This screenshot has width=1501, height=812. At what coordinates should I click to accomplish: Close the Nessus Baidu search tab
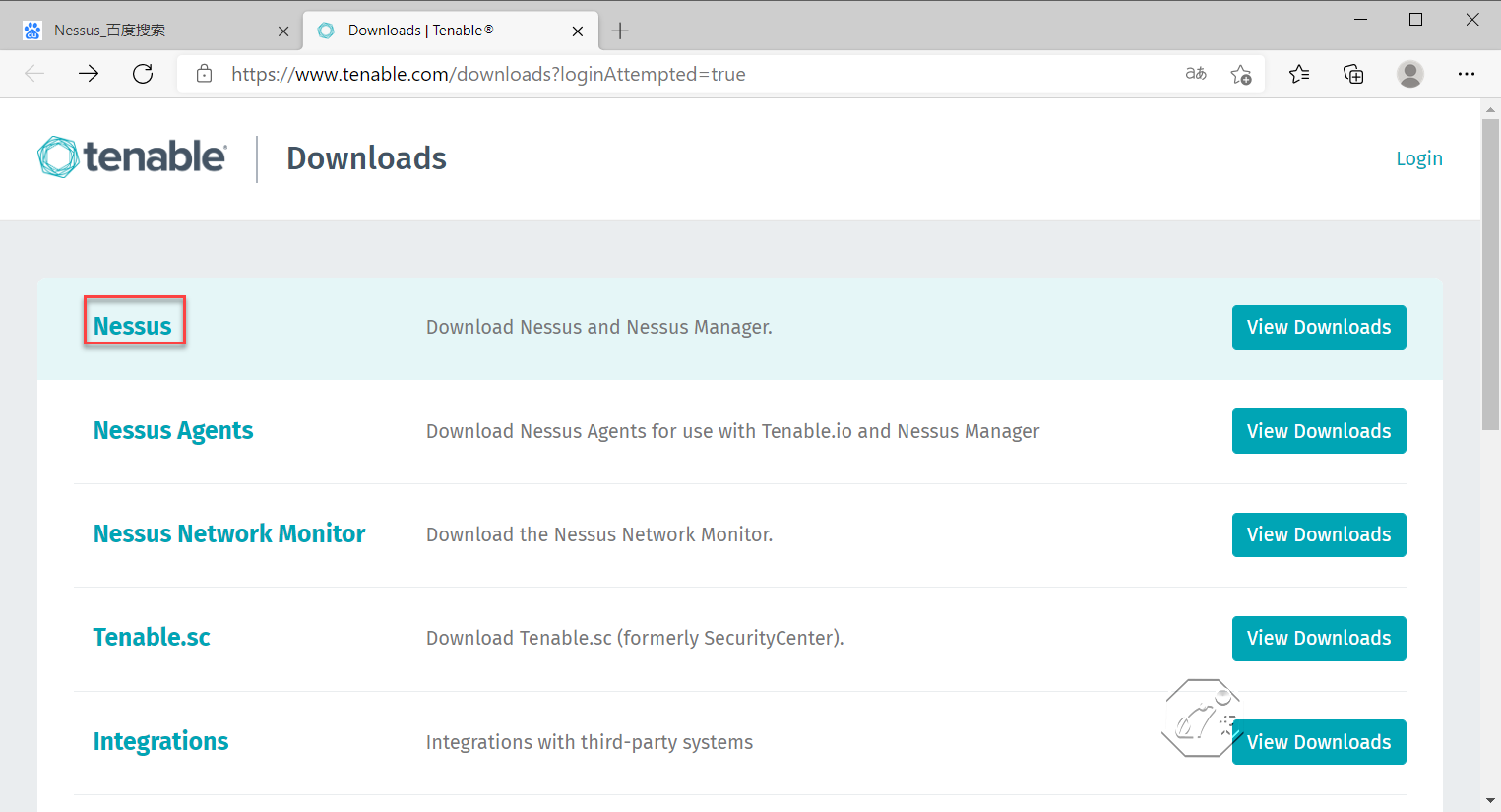click(x=283, y=31)
